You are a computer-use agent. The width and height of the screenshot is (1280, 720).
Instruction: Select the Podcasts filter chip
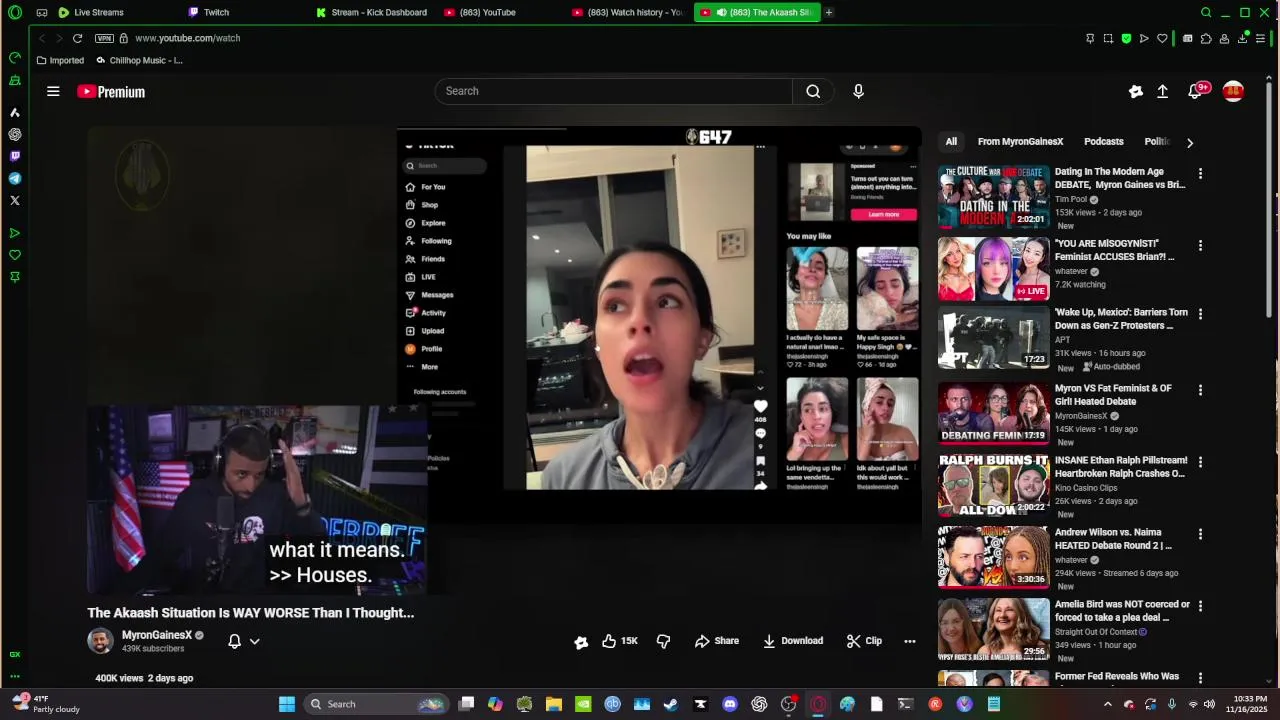(1104, 142)
